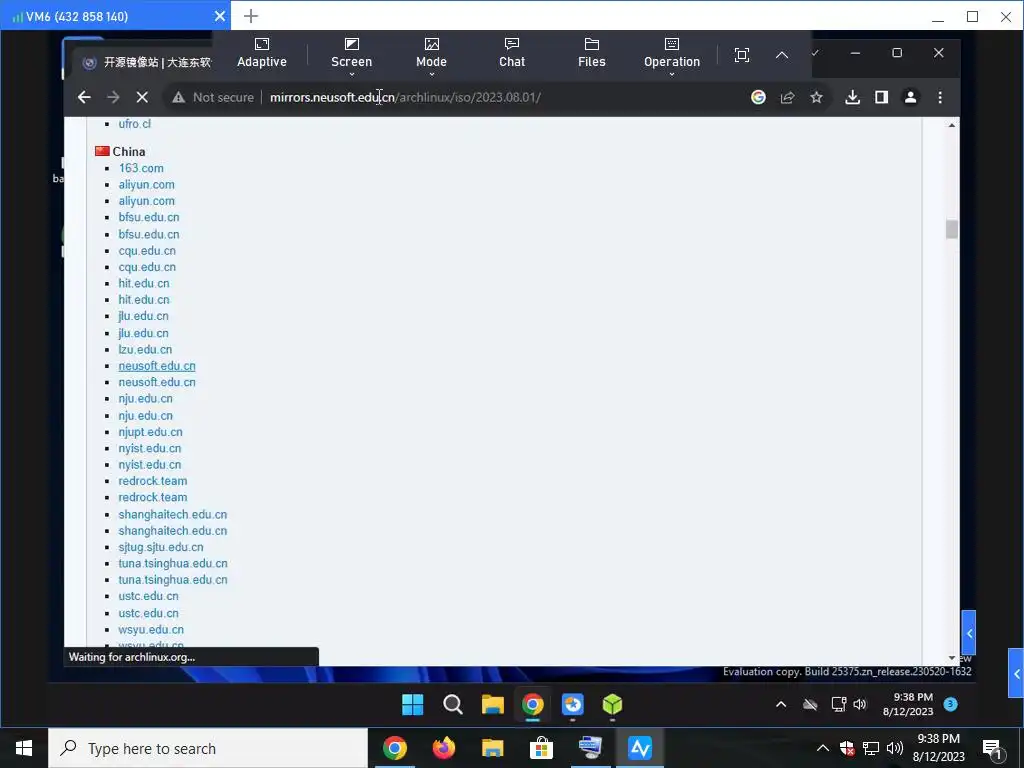Open the Files transfer panel
The width and height of the screenshot is (1024, 768).
click(591, 53)
